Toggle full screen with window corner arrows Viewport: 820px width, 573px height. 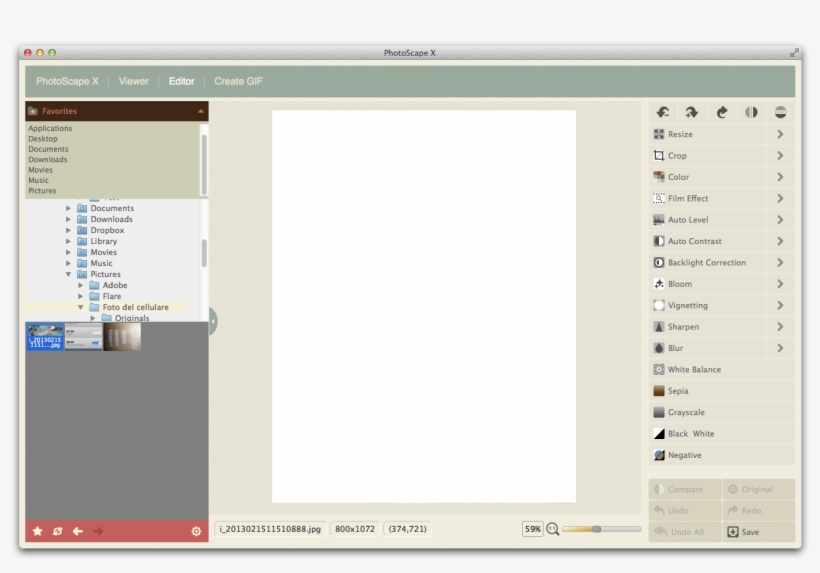click(794, 52)
